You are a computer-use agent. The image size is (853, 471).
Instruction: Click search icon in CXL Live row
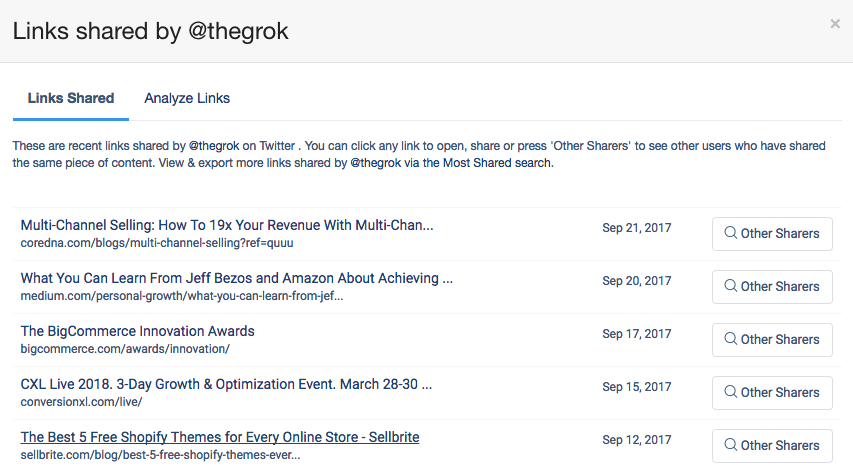(731, 392)
